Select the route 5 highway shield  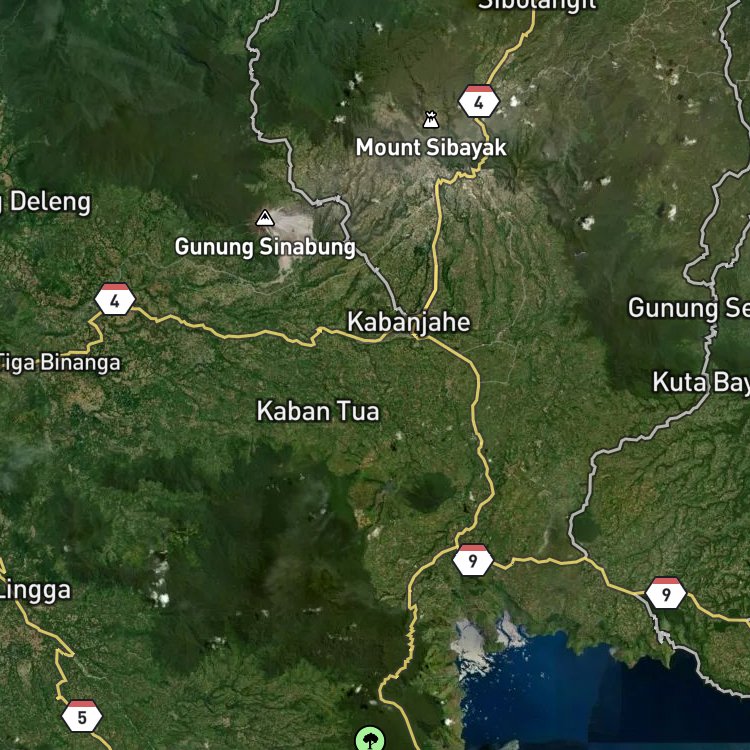click(x=82, y=716)
